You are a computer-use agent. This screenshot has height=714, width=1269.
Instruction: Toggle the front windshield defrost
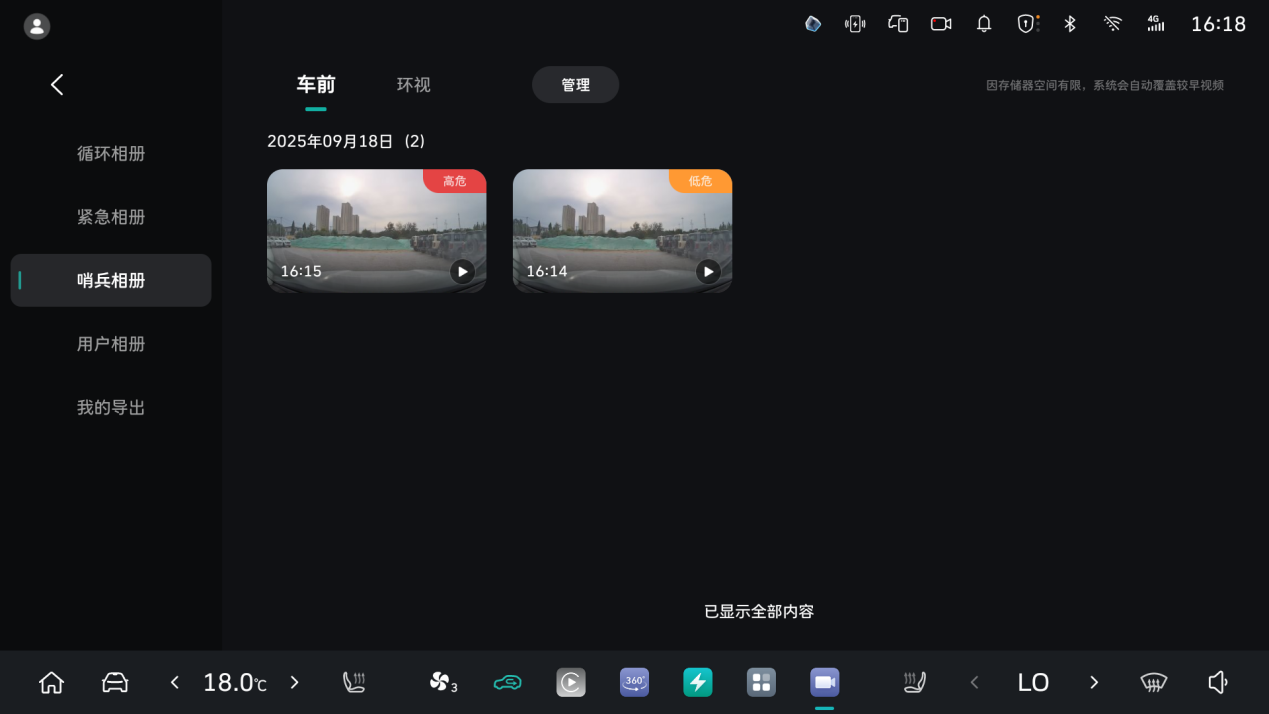coord(1153,682)
